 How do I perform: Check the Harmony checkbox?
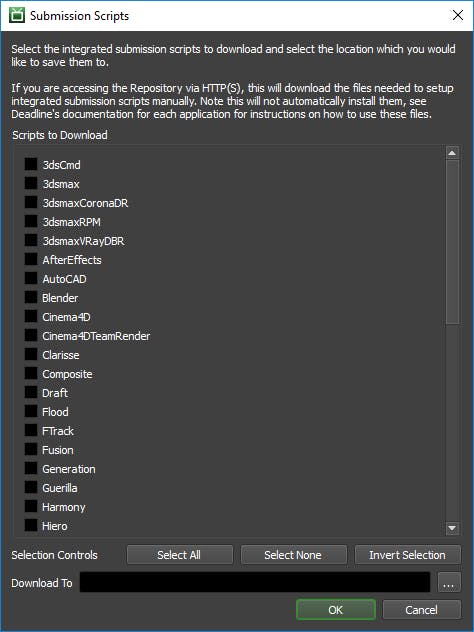pos(31,506)
